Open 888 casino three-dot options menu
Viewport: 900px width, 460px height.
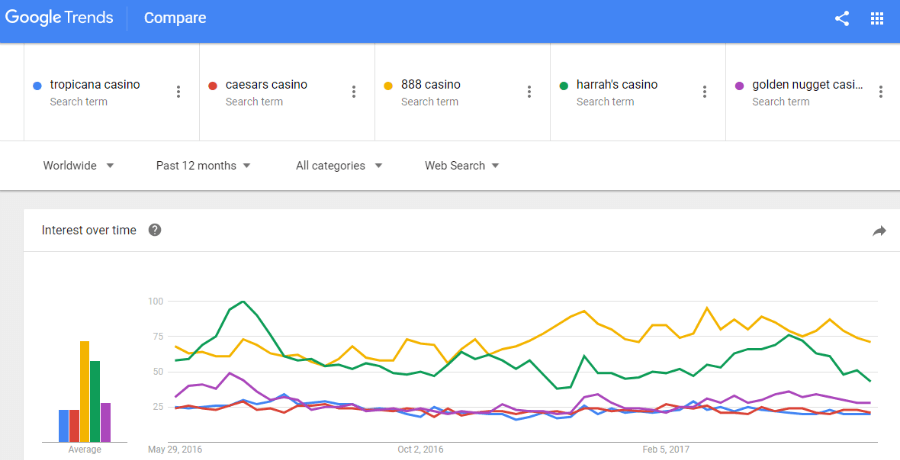pos(529,92)
